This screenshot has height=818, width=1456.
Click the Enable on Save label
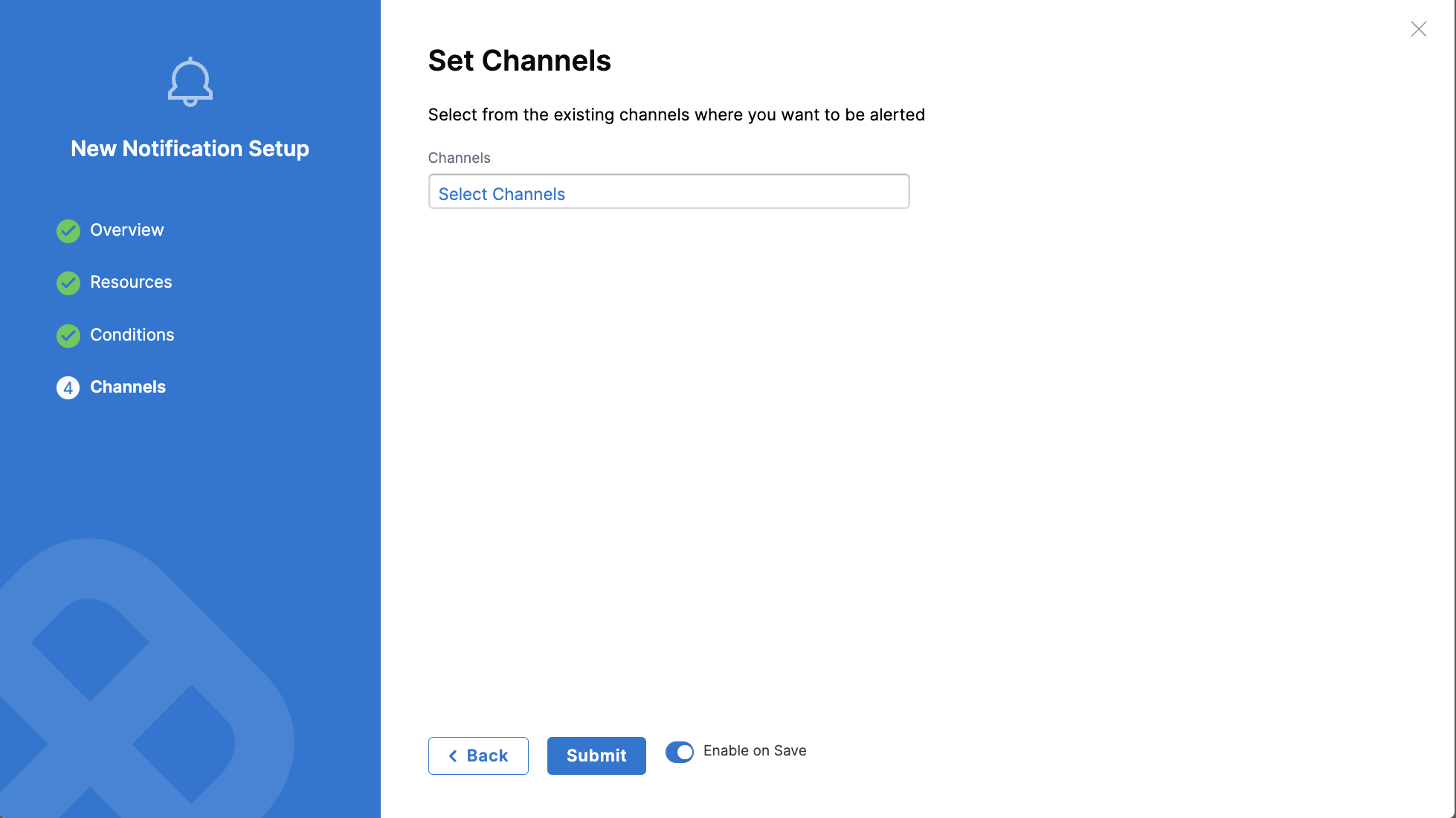click(755, 751)
